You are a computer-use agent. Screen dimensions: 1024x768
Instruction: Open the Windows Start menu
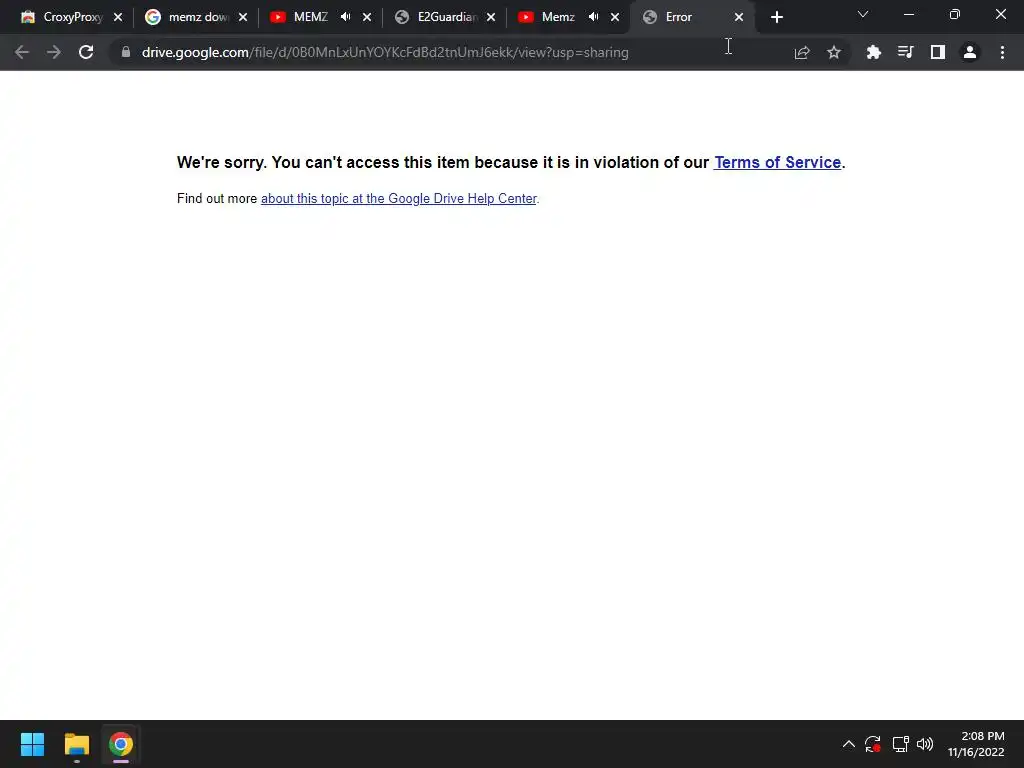[x=32, y=744]
